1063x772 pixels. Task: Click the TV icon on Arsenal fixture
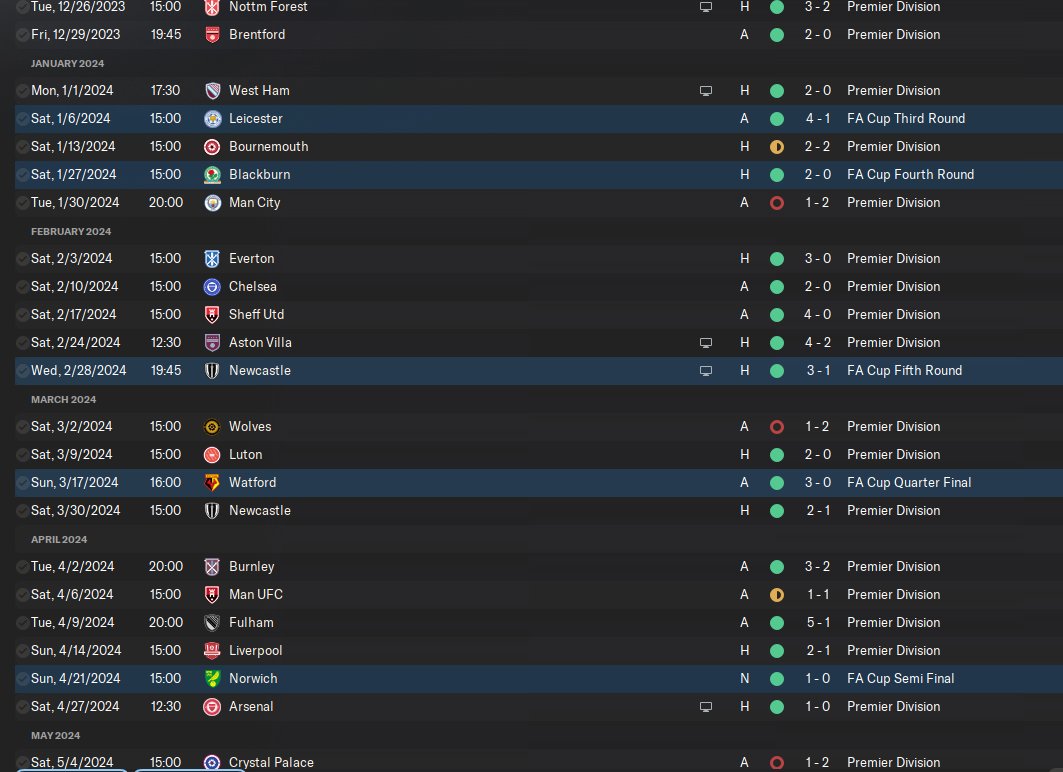tap(706, 707)
